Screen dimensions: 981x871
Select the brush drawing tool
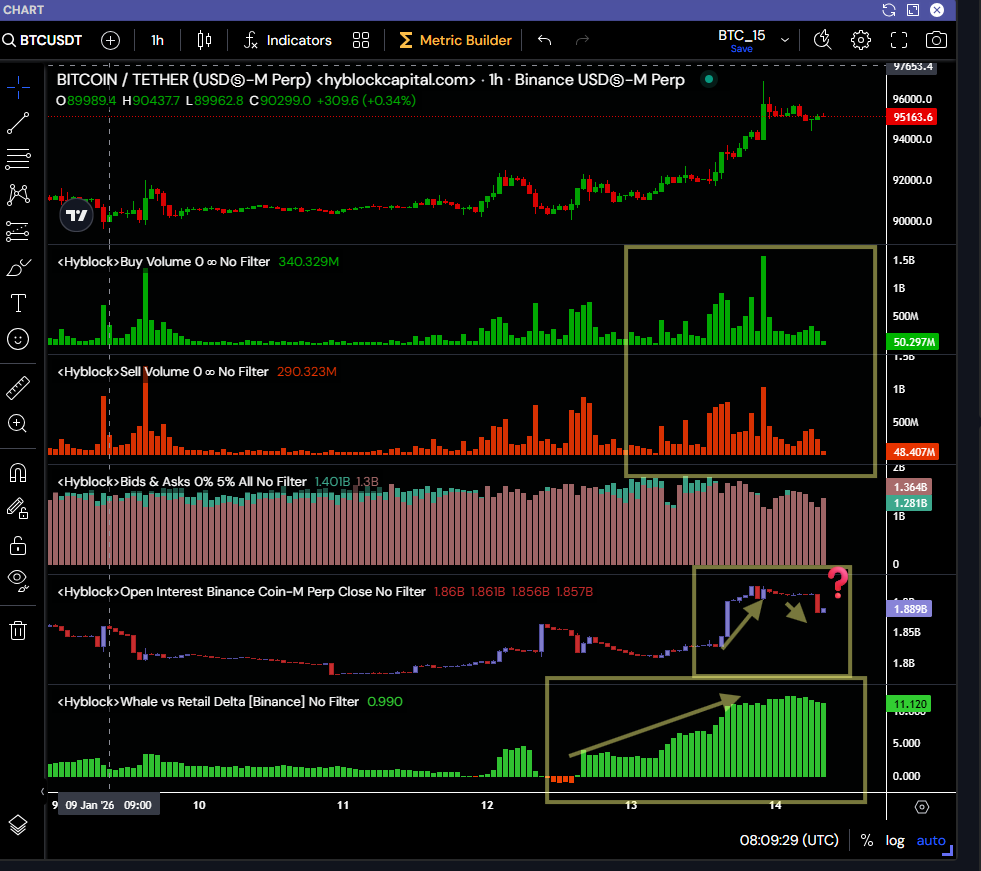coord(18,267)
